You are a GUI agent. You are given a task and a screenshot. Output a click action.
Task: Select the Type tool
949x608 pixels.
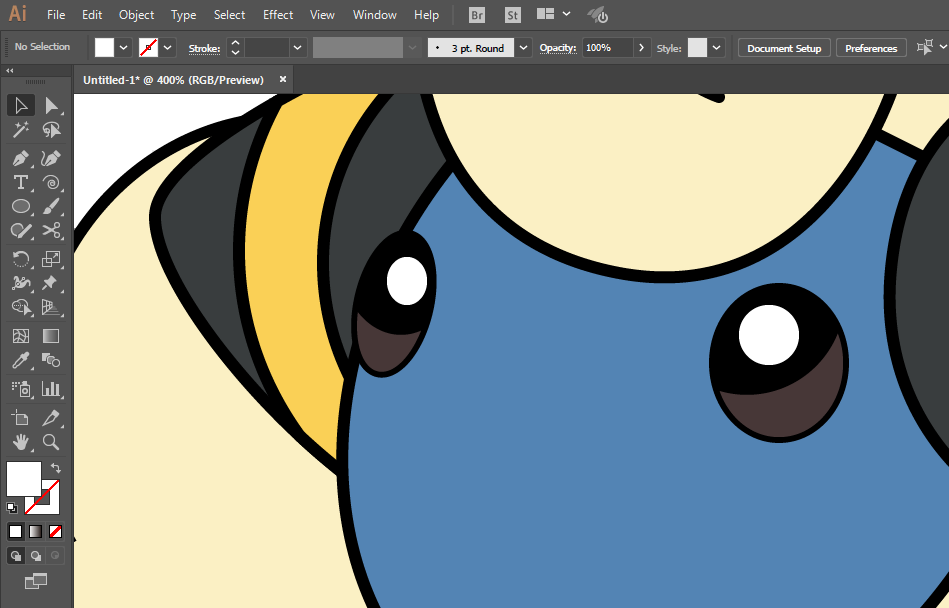point(21,182)
